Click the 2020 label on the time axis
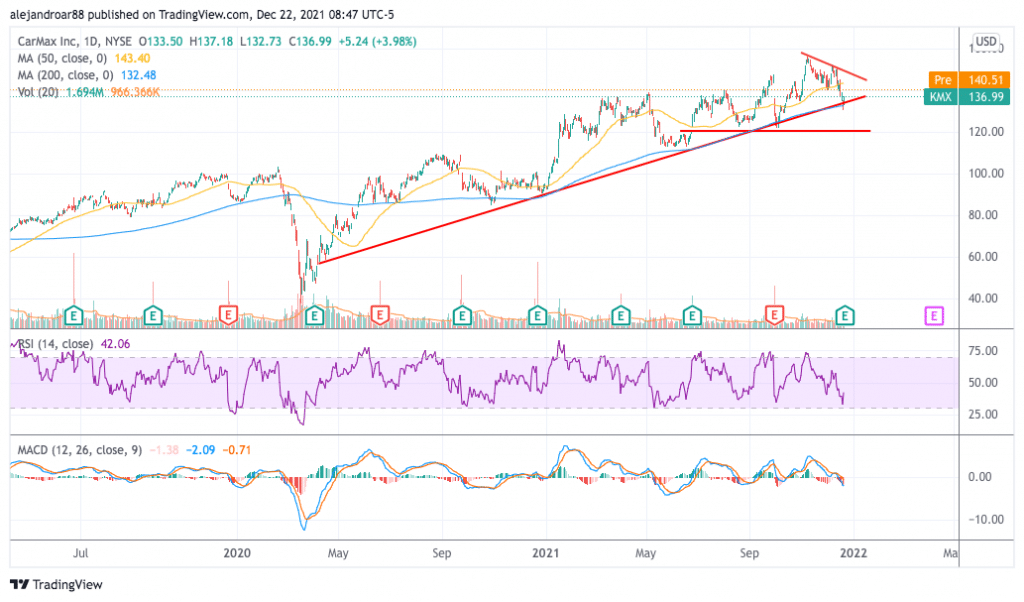 (237, 554)
